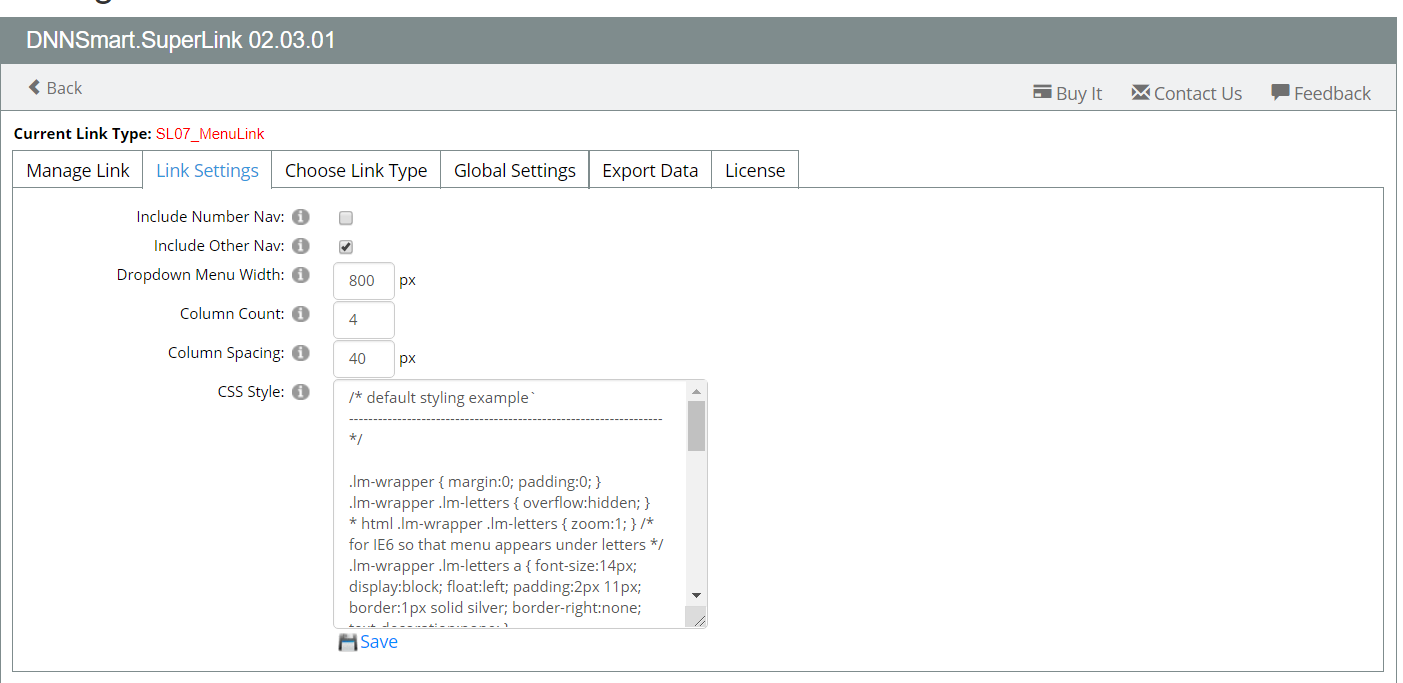Click the Save link text
This screenshot has height=683, width=1403.
pyautogui.click(x=379, y=642)
